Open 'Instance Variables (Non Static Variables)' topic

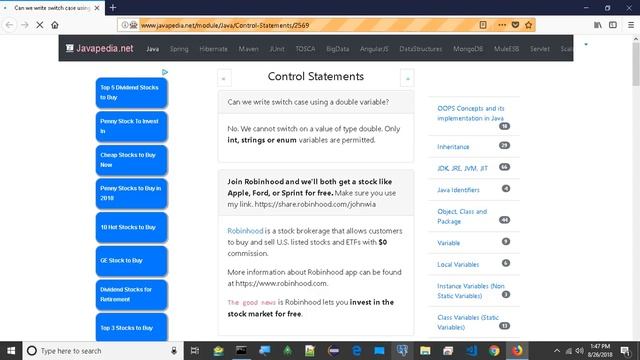[471, 291]
